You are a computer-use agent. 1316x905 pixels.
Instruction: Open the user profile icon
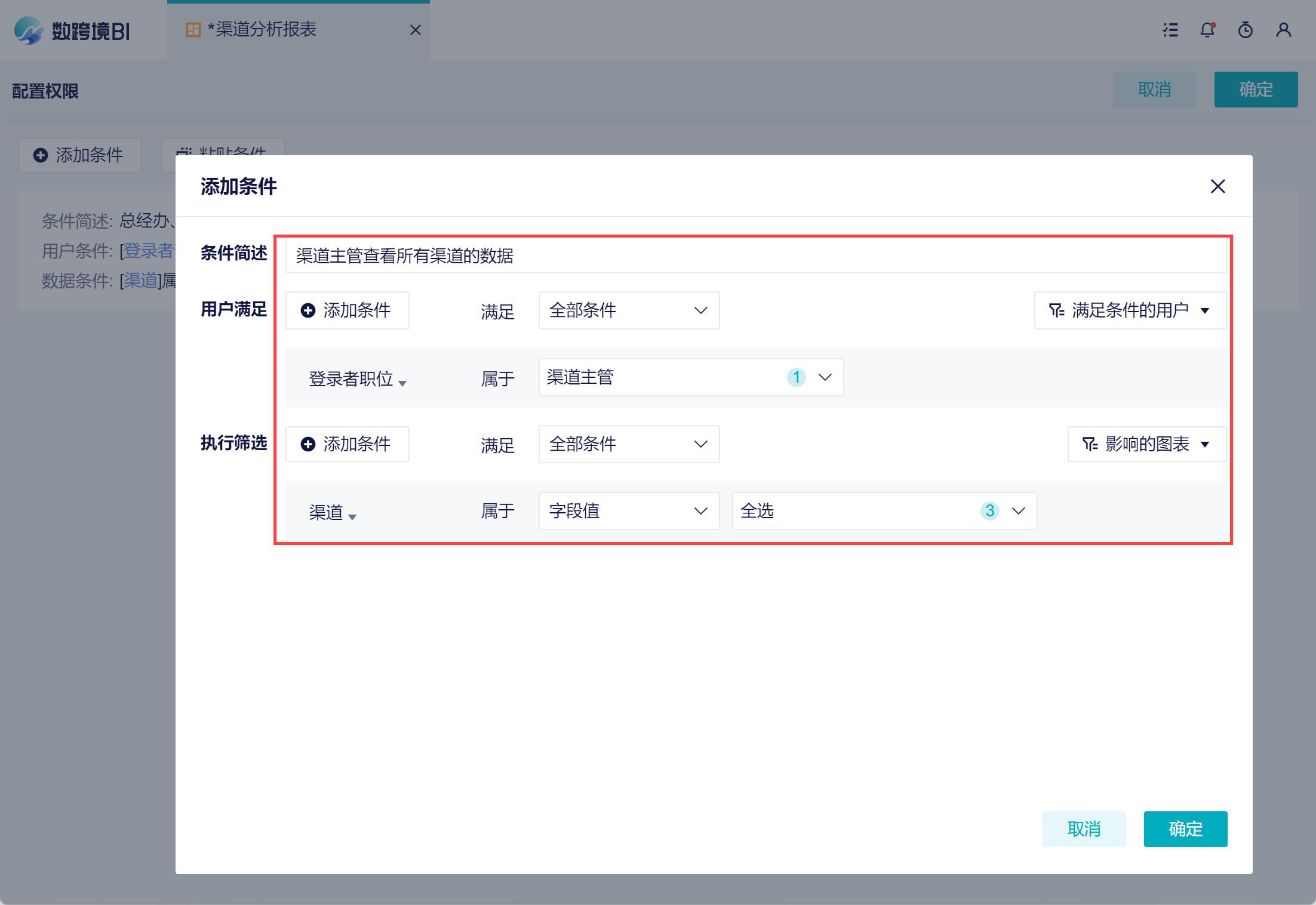(x=1283, y=30)
